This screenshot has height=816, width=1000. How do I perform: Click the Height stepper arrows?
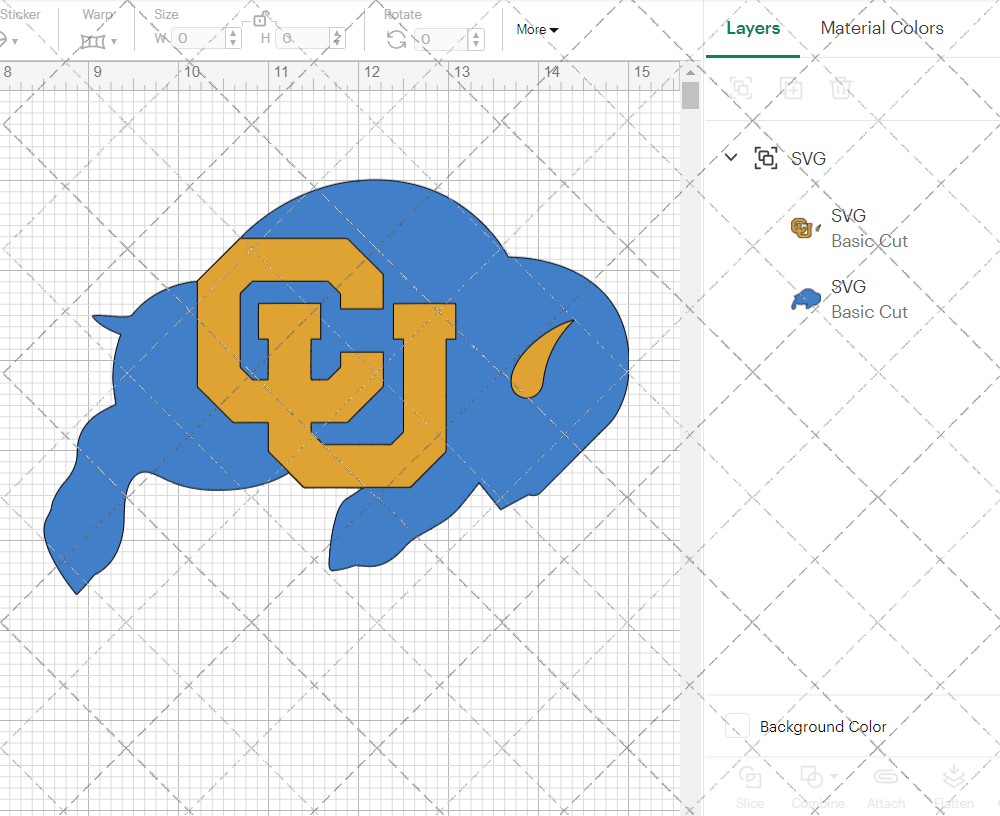coord(337,39)
